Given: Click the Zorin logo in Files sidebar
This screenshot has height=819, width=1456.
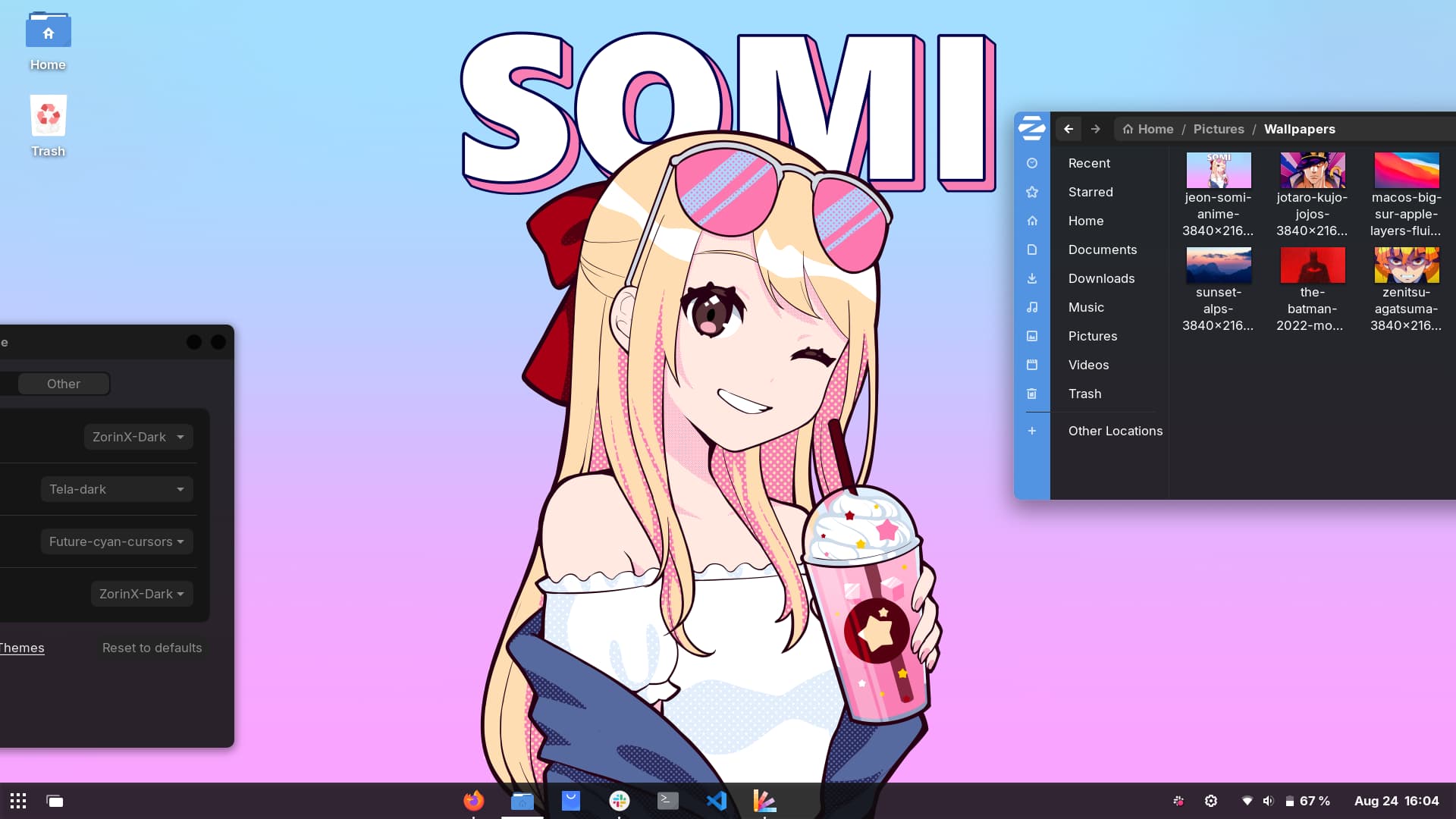Looking at the screenshot, I should pyautogui.click(x=1031, y=128).
